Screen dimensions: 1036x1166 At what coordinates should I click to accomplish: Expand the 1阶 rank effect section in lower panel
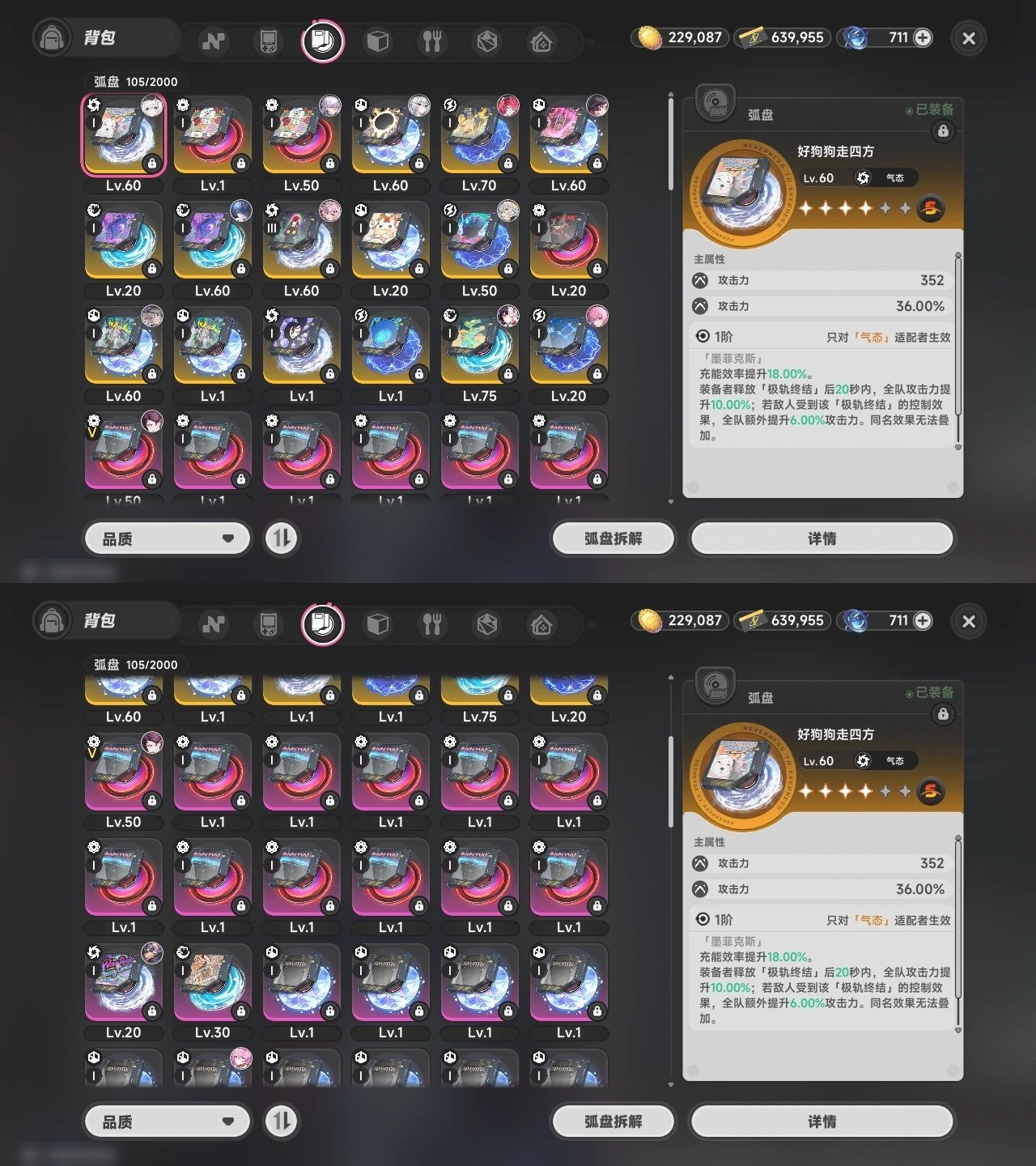822,920
